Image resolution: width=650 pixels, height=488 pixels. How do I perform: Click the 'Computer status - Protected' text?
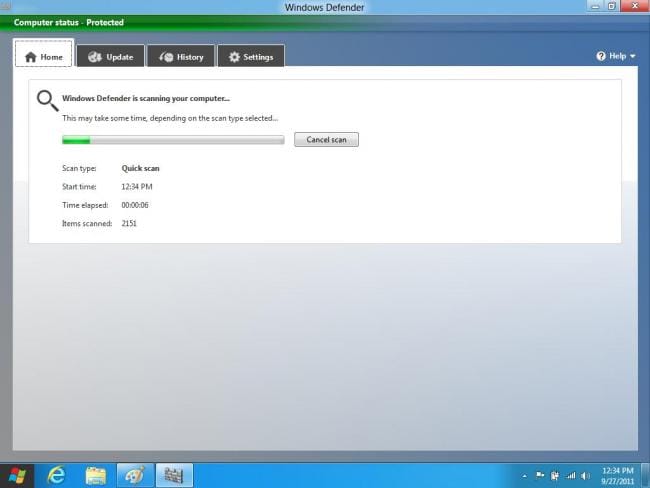pyautogui.click(x=69, y=22)
